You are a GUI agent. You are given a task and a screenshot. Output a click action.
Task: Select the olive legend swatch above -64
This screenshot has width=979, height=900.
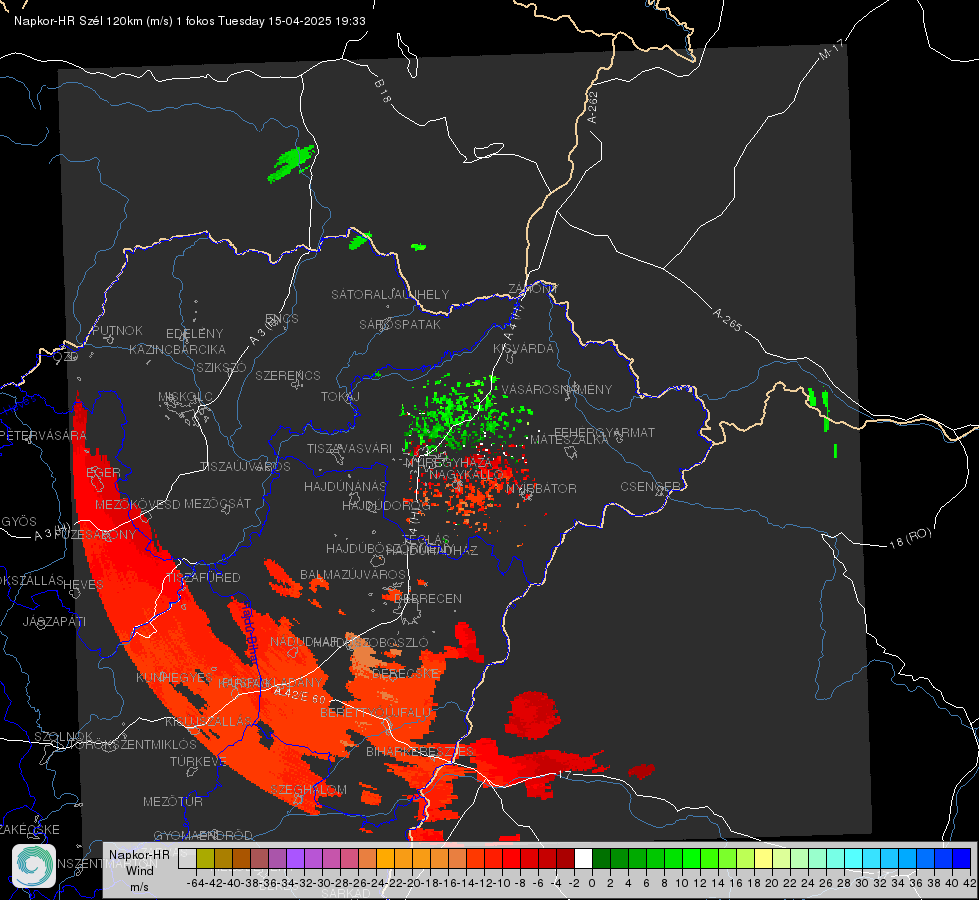[205, 859]
